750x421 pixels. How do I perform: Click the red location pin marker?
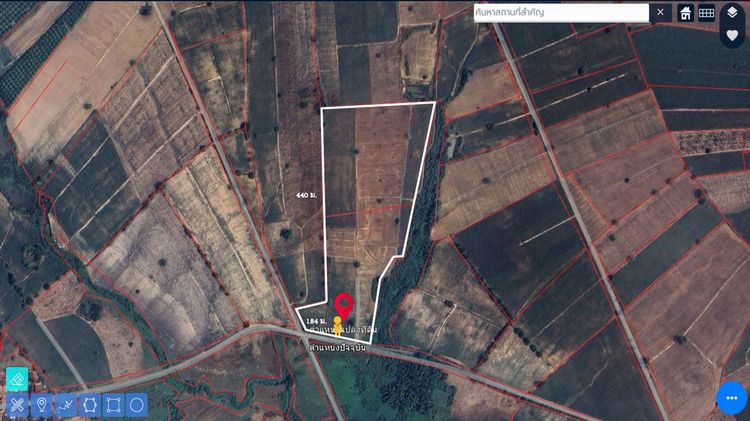[343, 307]
